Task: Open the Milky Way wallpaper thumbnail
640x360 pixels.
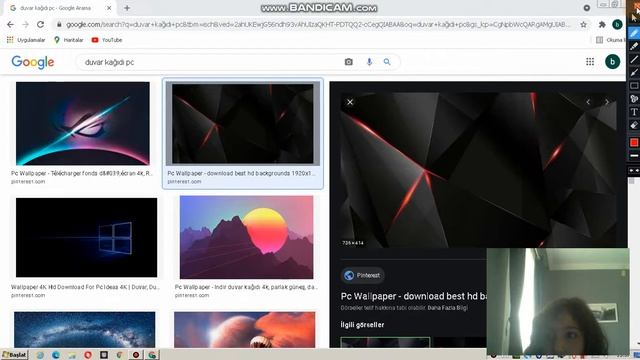Action: click(84, 330)
